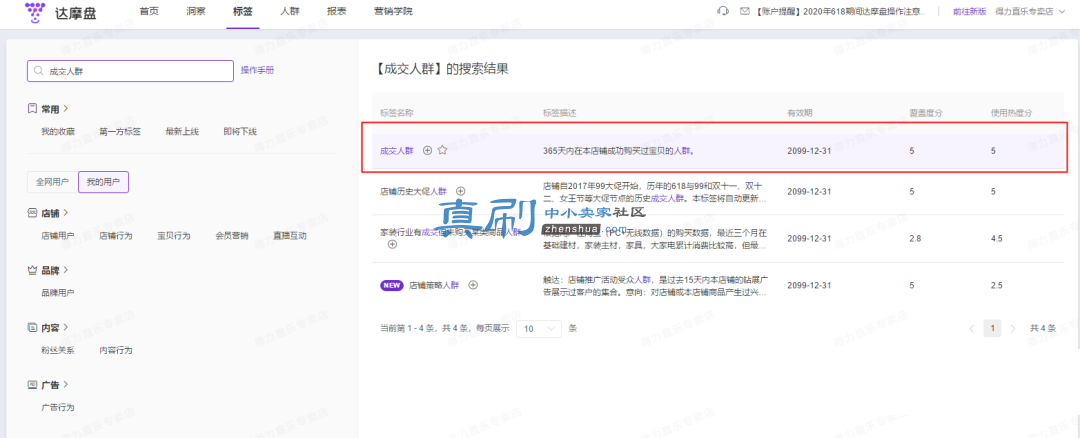Click the 广告 category icon

point(32,384)
